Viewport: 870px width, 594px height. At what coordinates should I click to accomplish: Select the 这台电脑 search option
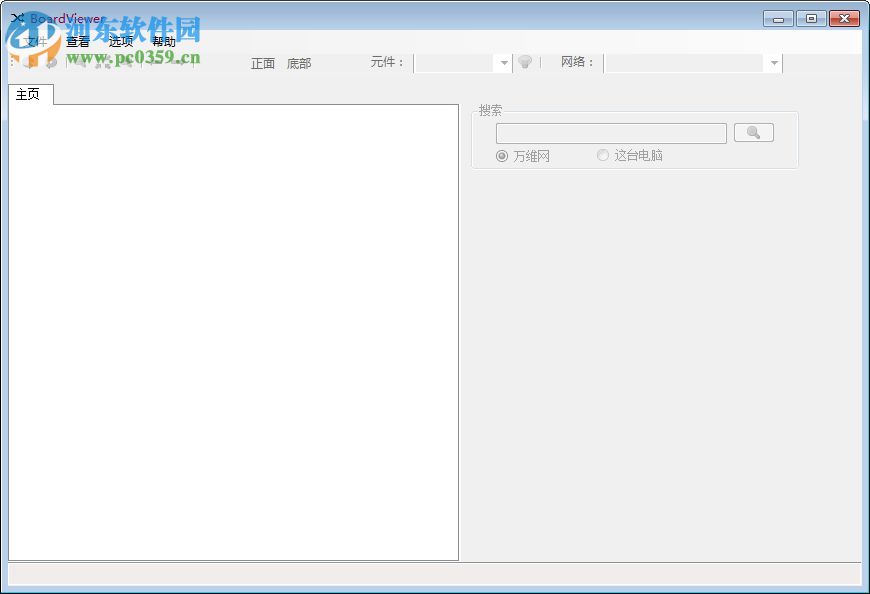(603, 155)
